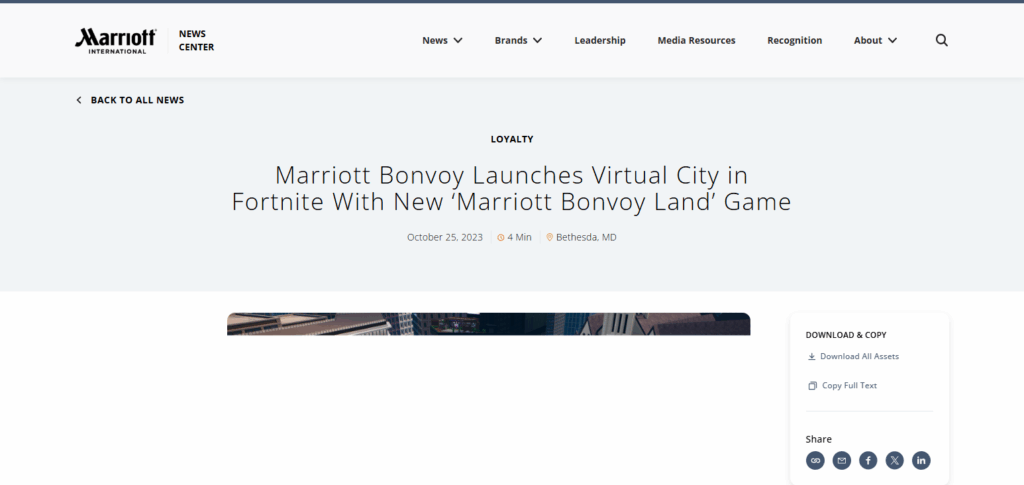The width and height of the screenshot is (1024, 485).
Task: Click Copy Full Text link
Action: point(849,386)
